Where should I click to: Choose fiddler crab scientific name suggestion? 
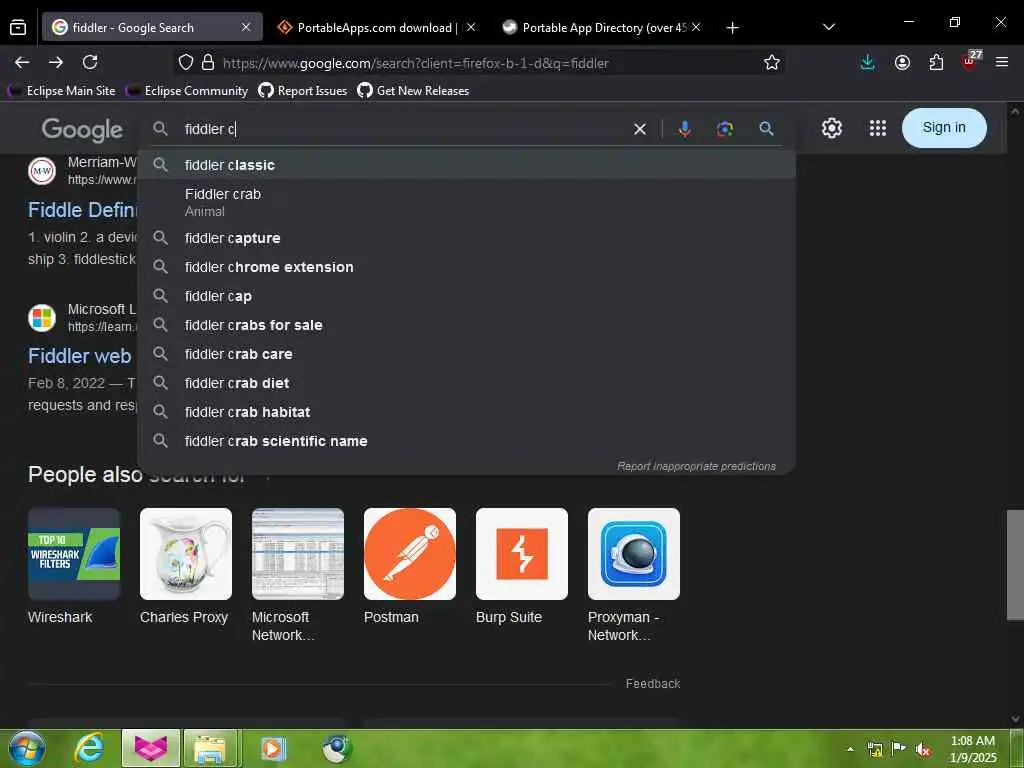point(466,441)
